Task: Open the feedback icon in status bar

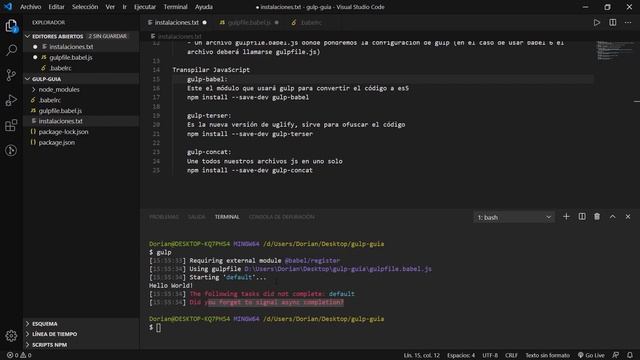Action: pyautogui.click(x=616, y=355)
